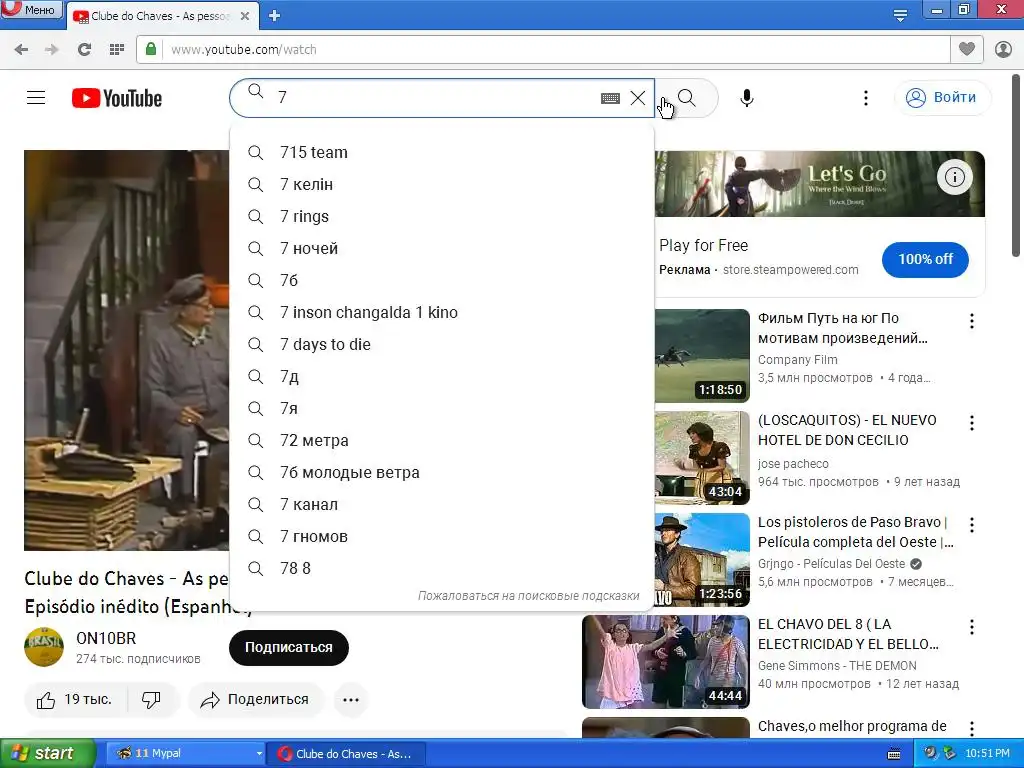Screen dimensions: 1024x768
Task: Click the green padlock security icon
Action: click(151, 50)
